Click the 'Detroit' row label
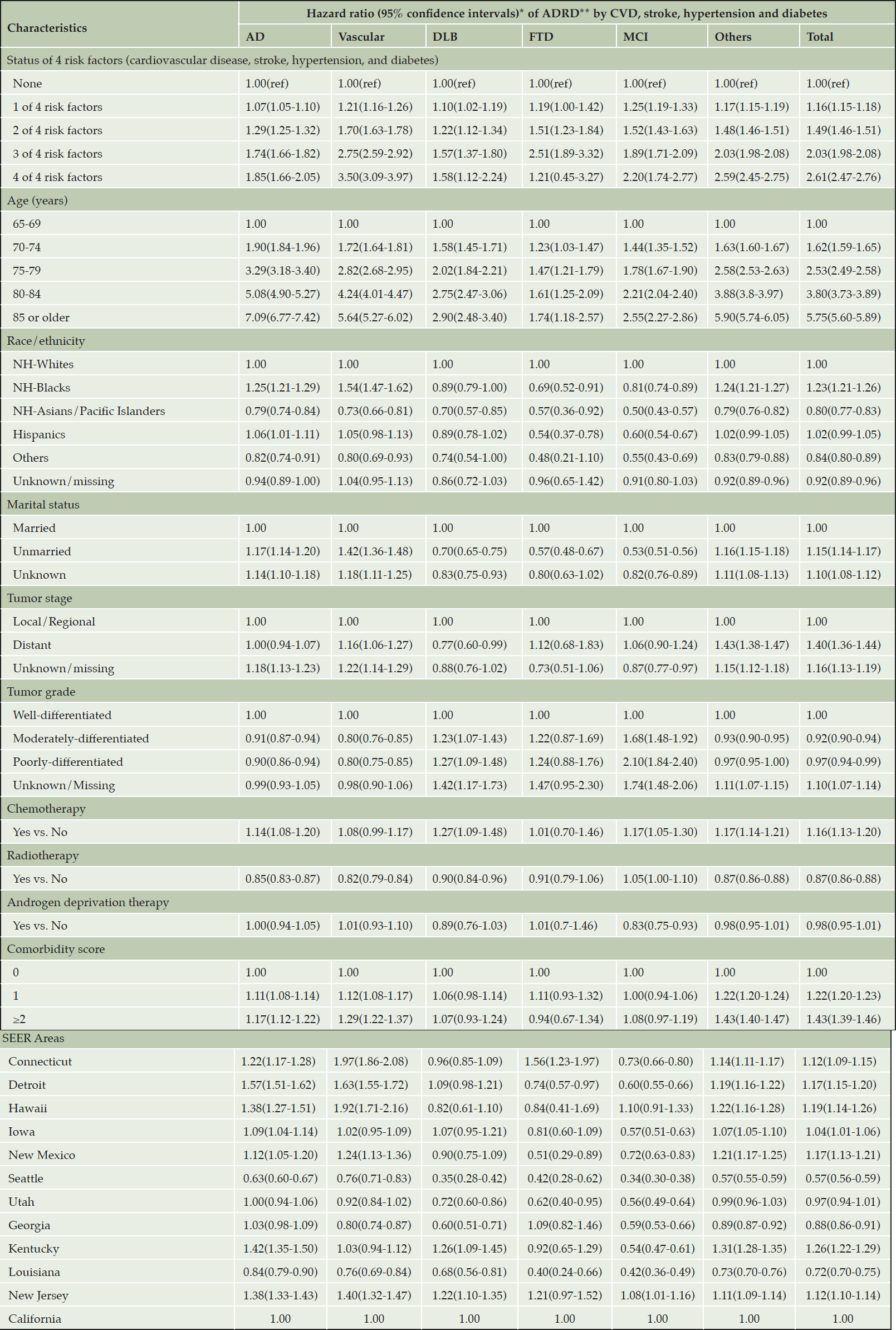The image size is (896, 1330). point(27,1085)
